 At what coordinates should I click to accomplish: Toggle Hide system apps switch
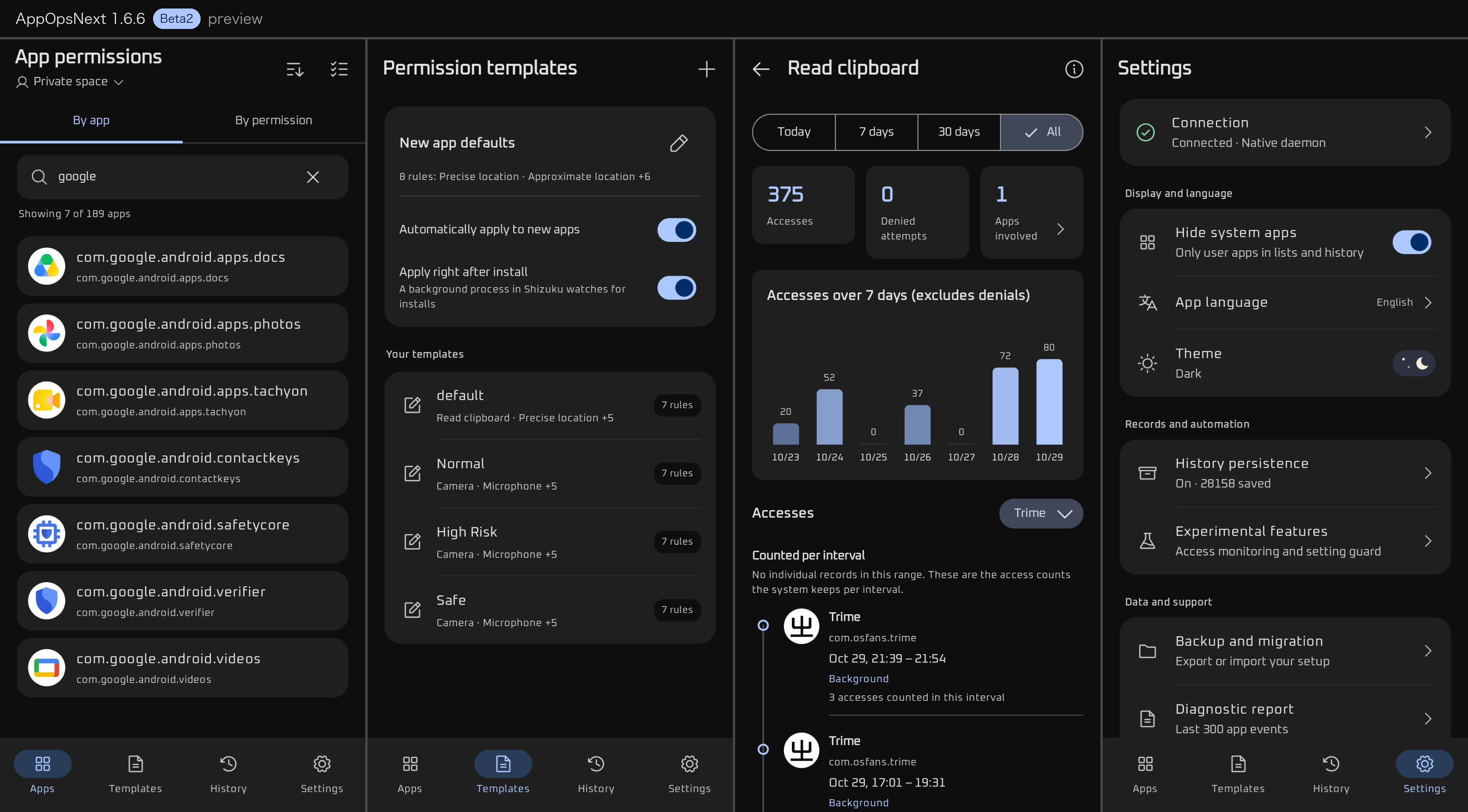1412,243
